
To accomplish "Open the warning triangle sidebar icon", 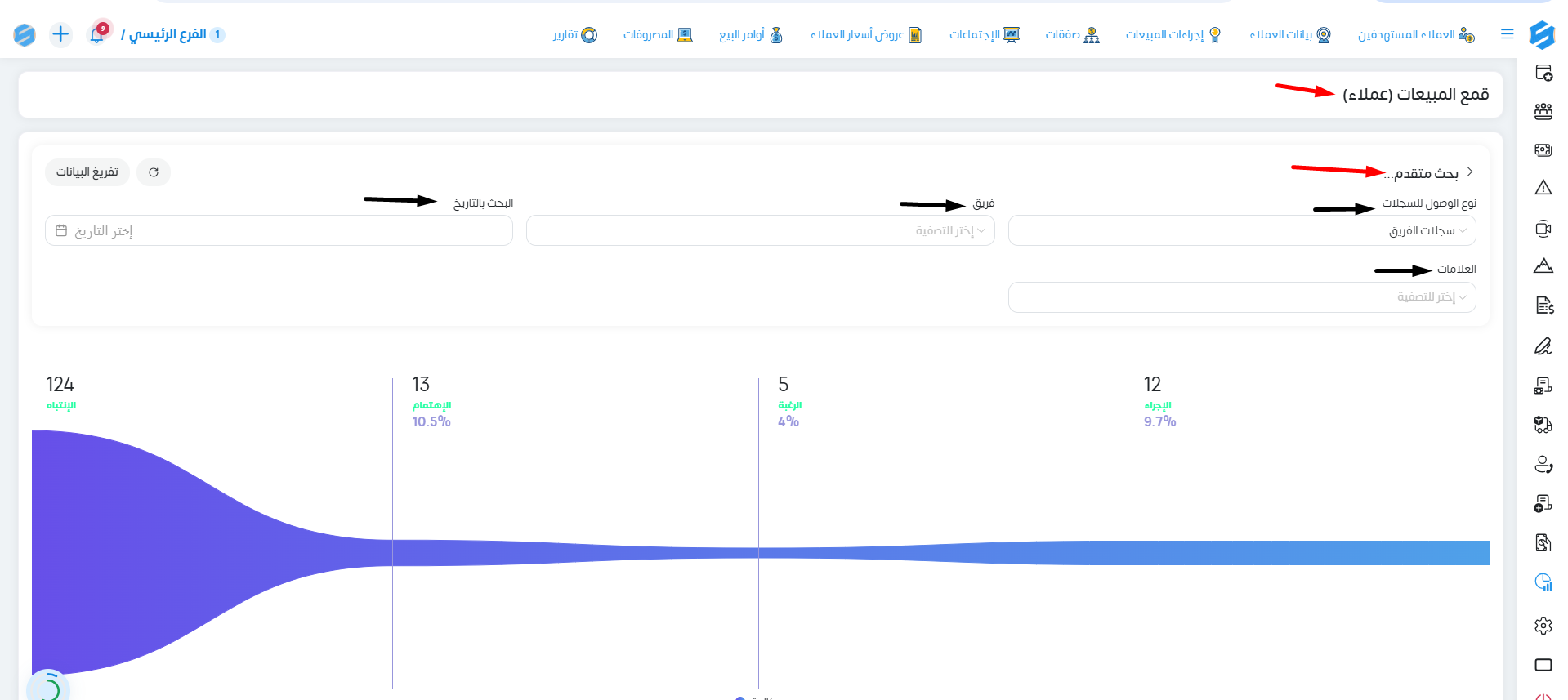I will tap(1543, 188).
